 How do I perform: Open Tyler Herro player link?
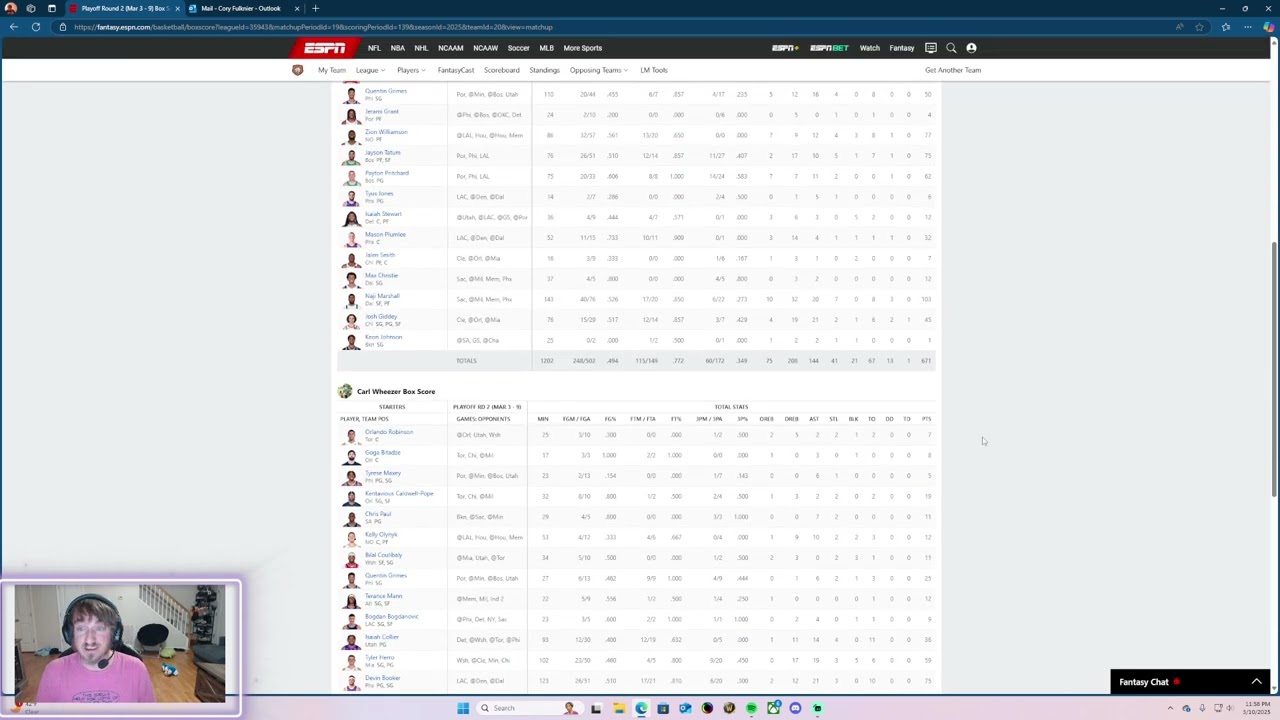pos(380,657)
